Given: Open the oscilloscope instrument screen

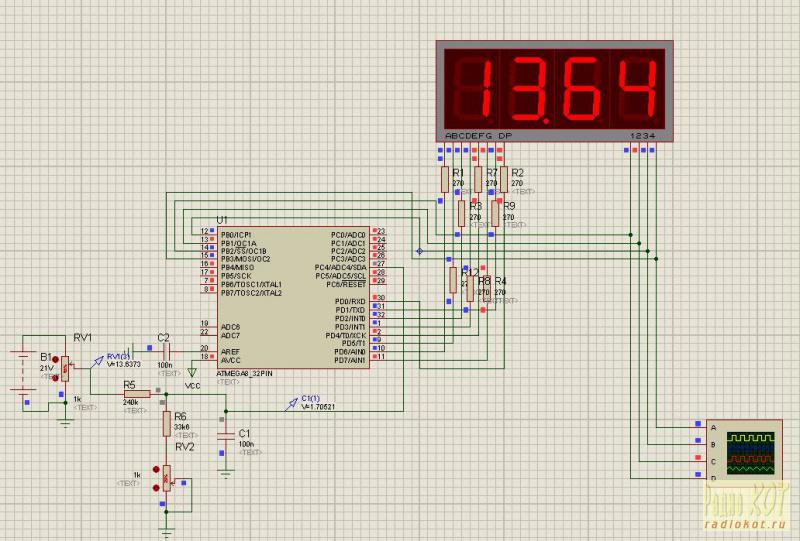Looking at the screenshot, I should [x=751, y=452].
